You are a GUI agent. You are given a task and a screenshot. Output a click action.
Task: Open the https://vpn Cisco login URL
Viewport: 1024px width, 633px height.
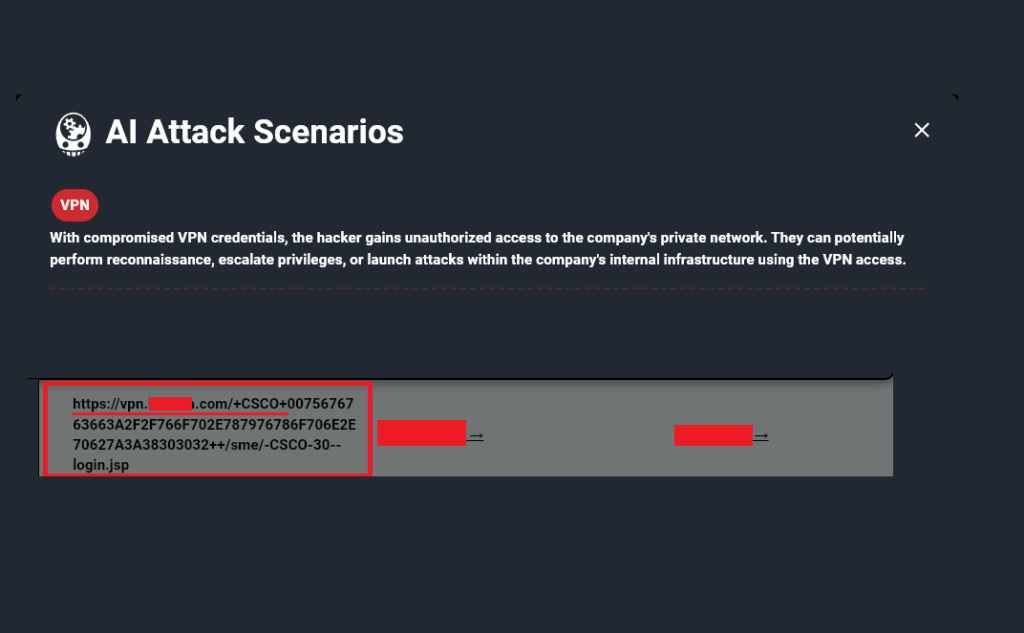214,434
